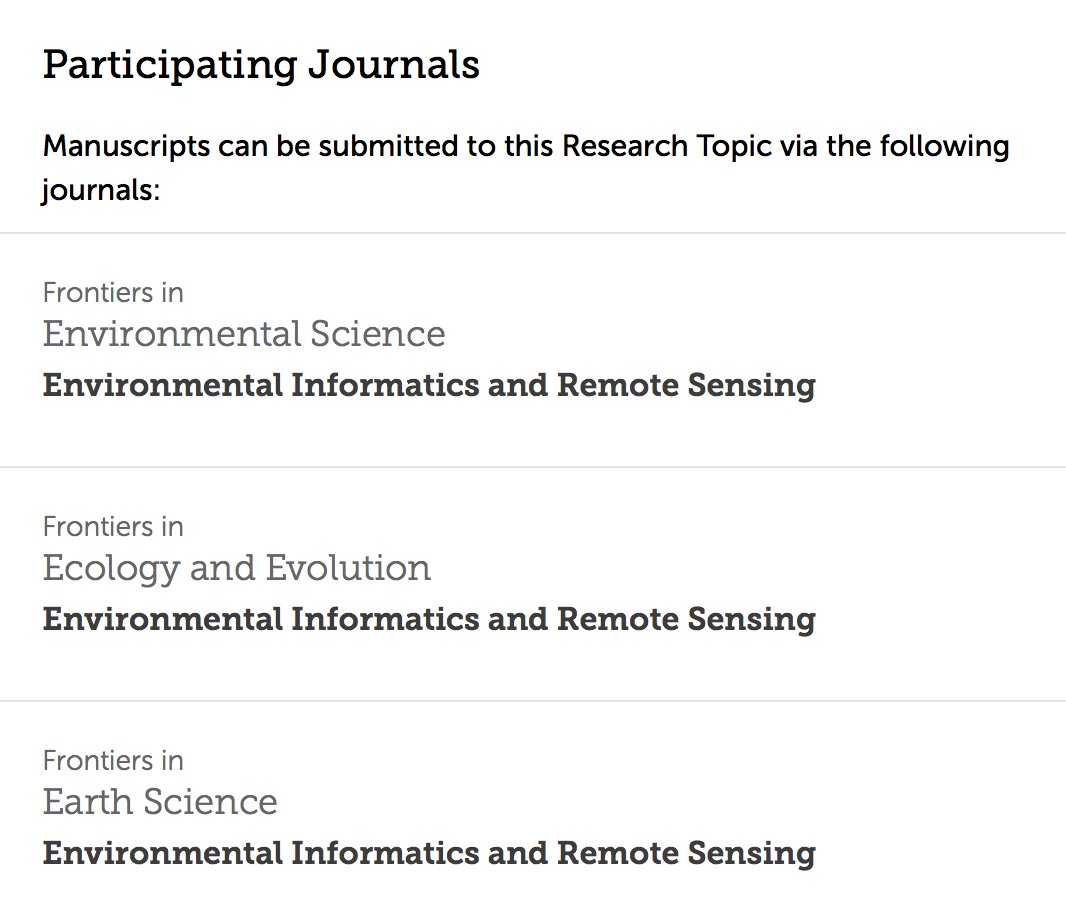Select Environmental Informatics section under Ecology and Evolution

429,620
